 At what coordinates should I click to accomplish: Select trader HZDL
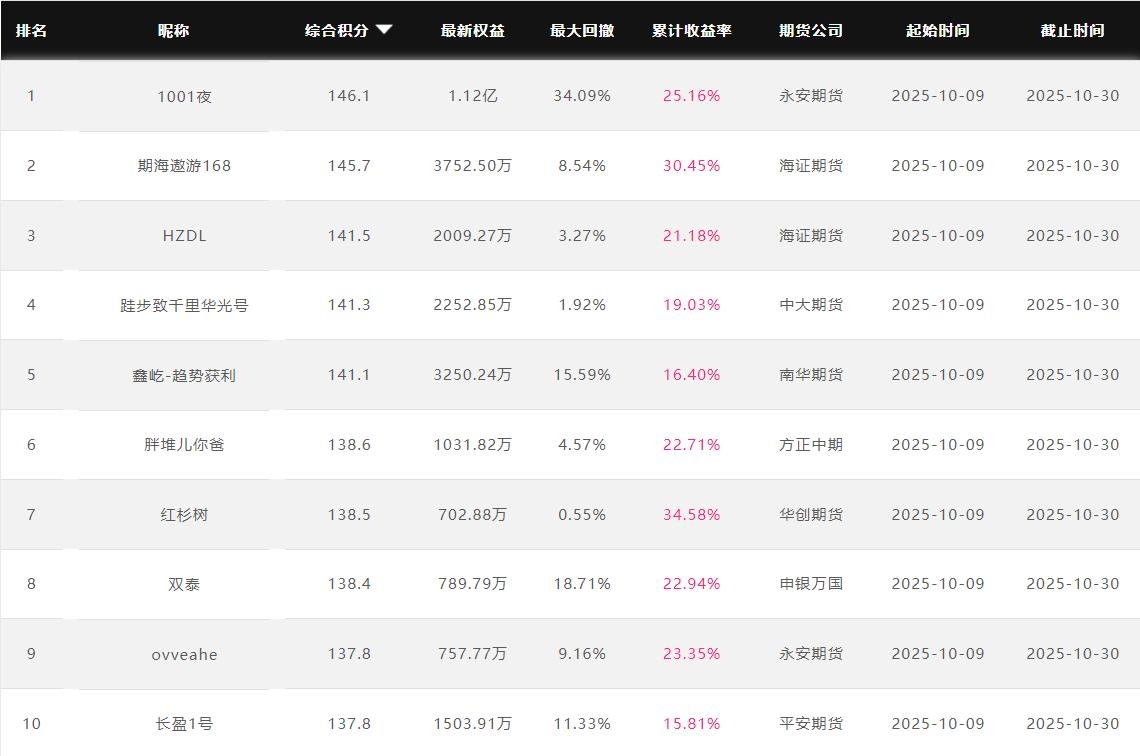click(x=184, y=236)
